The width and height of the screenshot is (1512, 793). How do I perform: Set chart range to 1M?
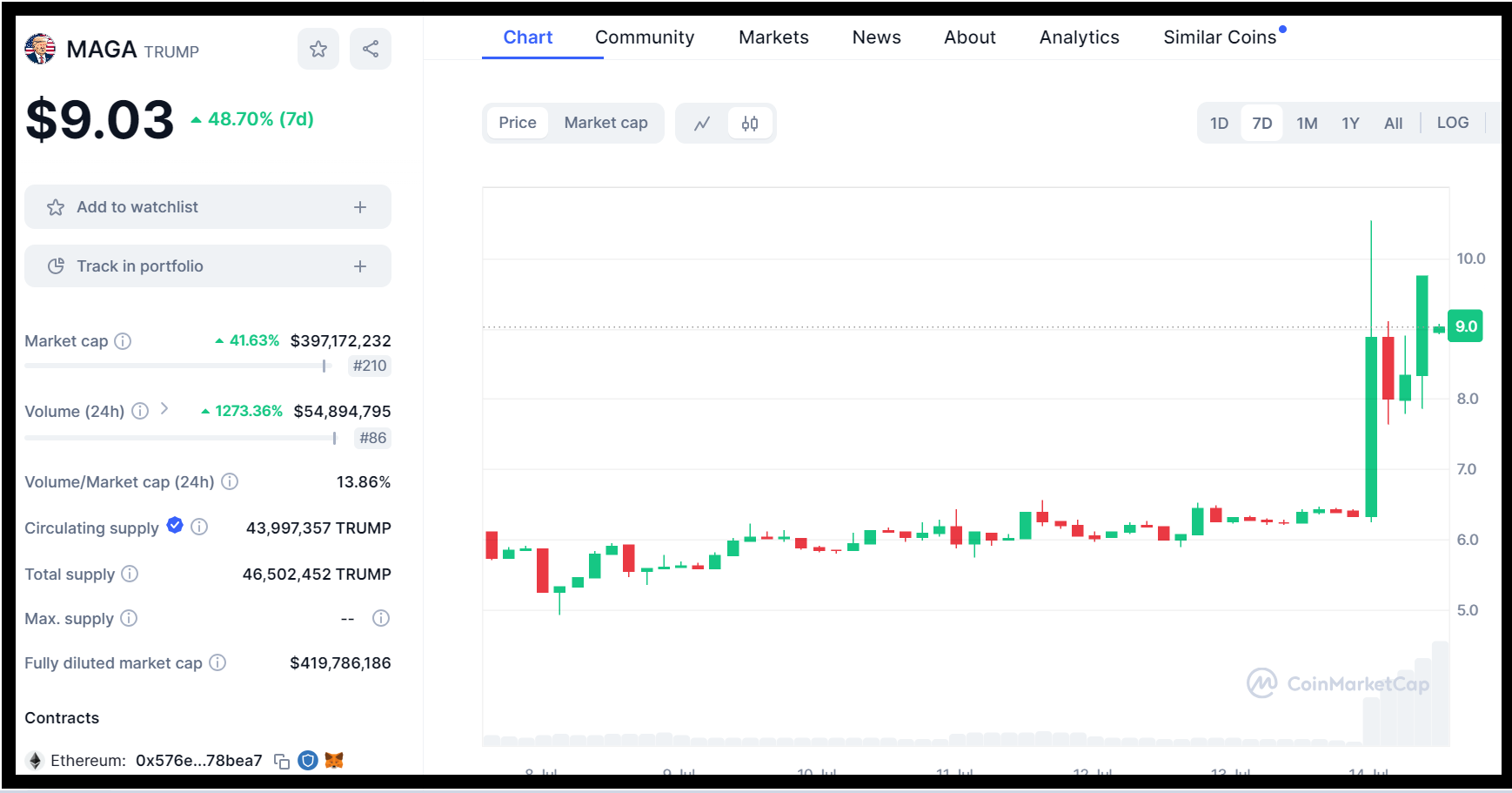pos(1307,123)
